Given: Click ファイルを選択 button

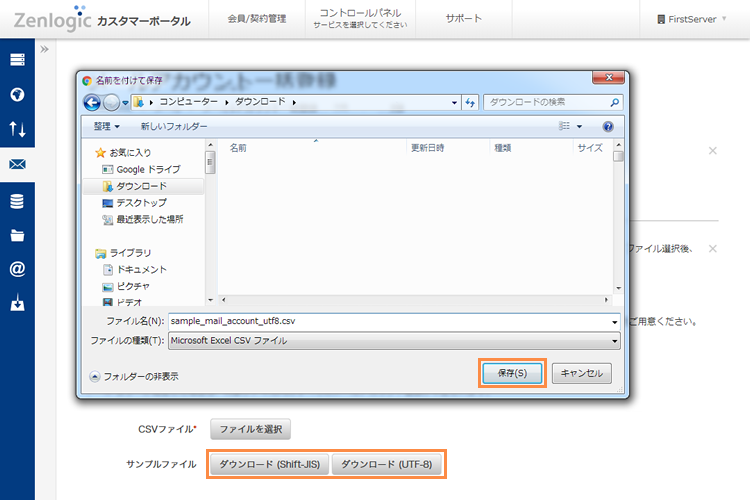Looking at the screenshot, I should 250,429.
